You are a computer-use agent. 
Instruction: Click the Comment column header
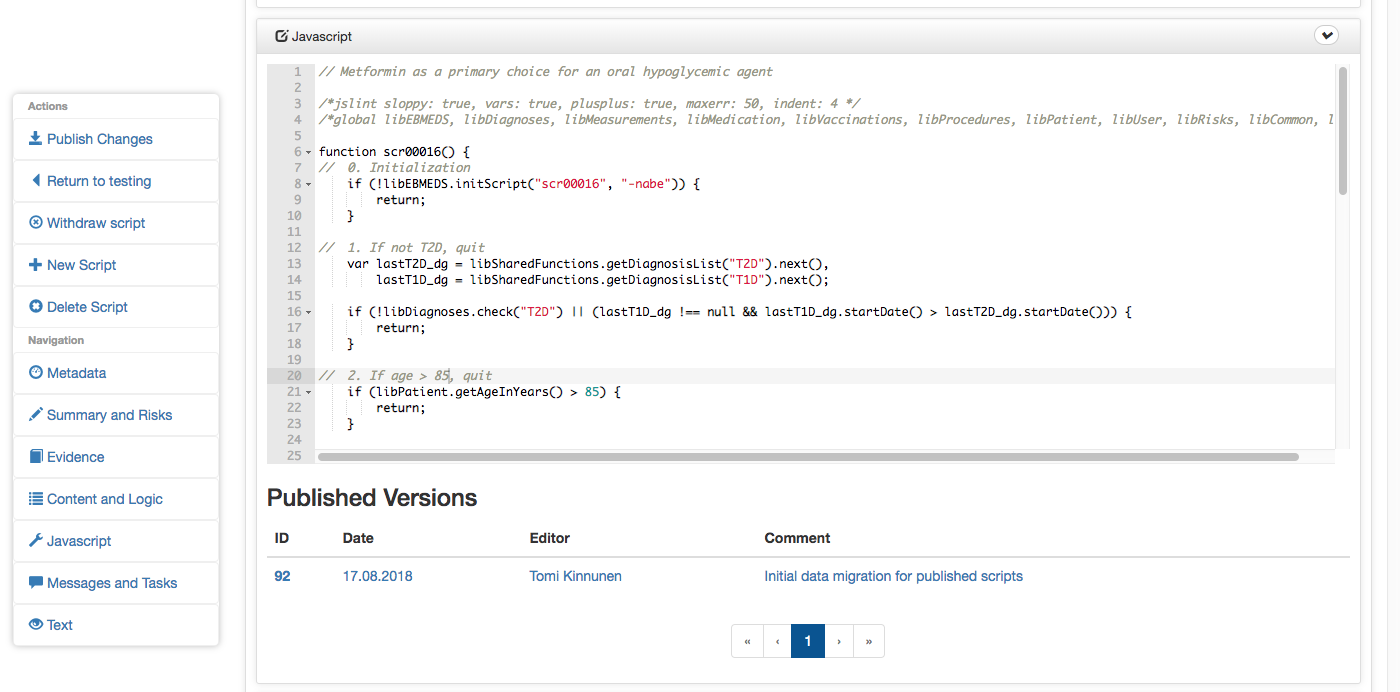(x=798, y=538)
